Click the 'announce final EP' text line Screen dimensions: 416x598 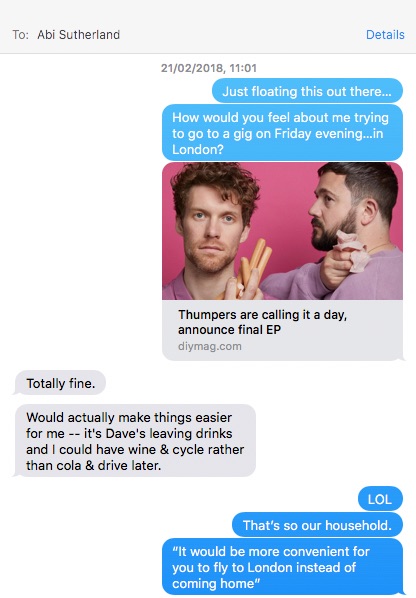229,330
